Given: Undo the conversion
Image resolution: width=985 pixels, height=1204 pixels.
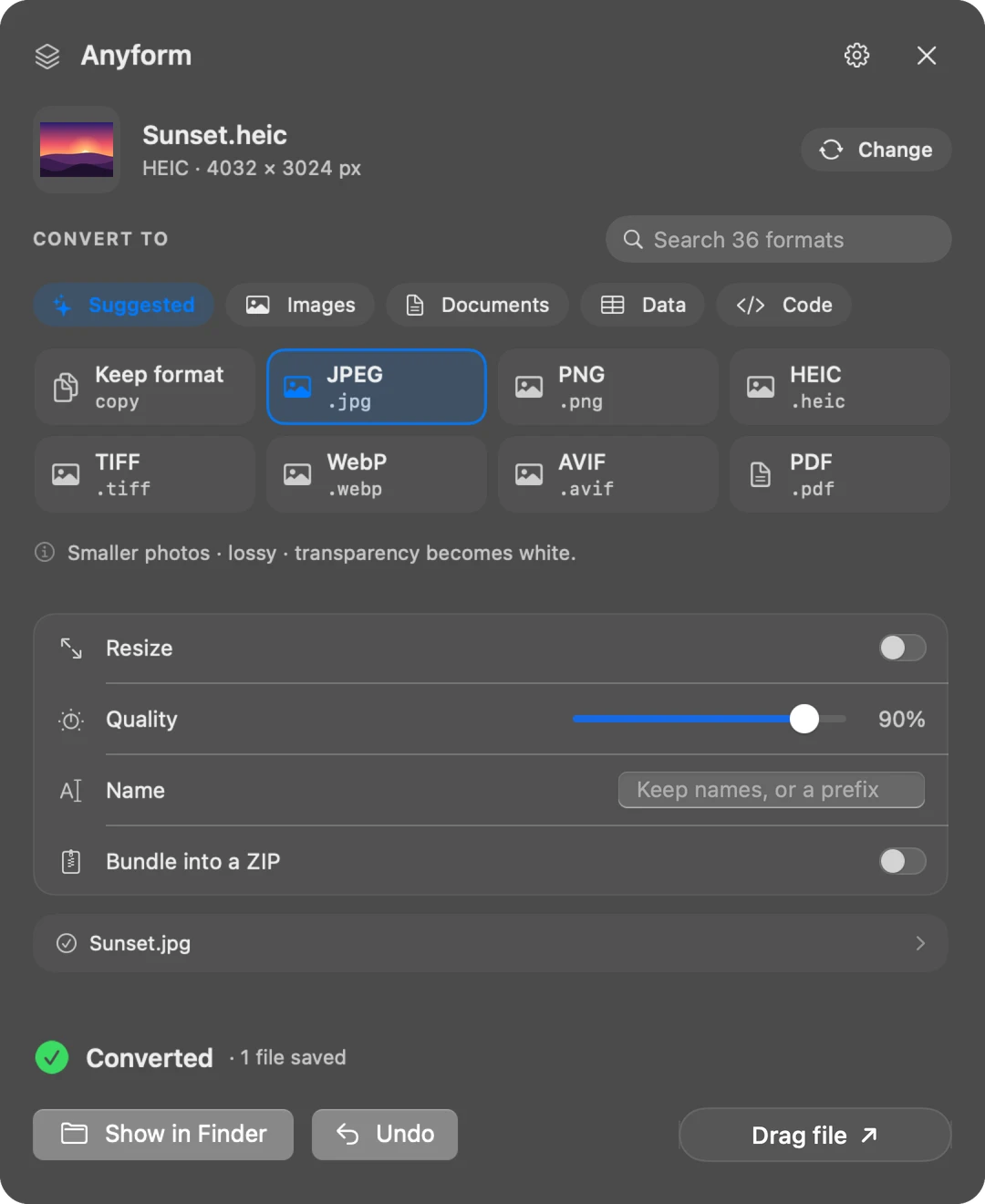Looking at the screenshot, I should pyautogui.click(x=385, y=1134).
